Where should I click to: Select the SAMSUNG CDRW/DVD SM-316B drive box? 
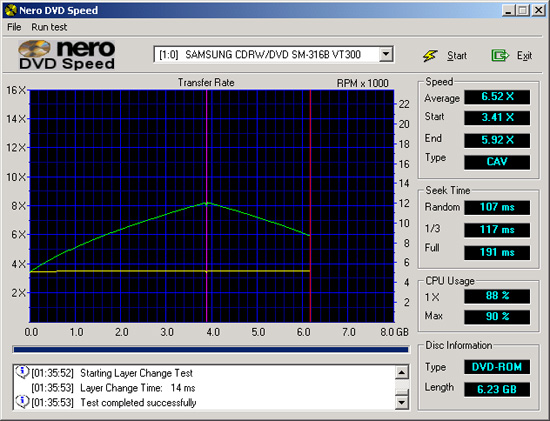coord(274,54)
